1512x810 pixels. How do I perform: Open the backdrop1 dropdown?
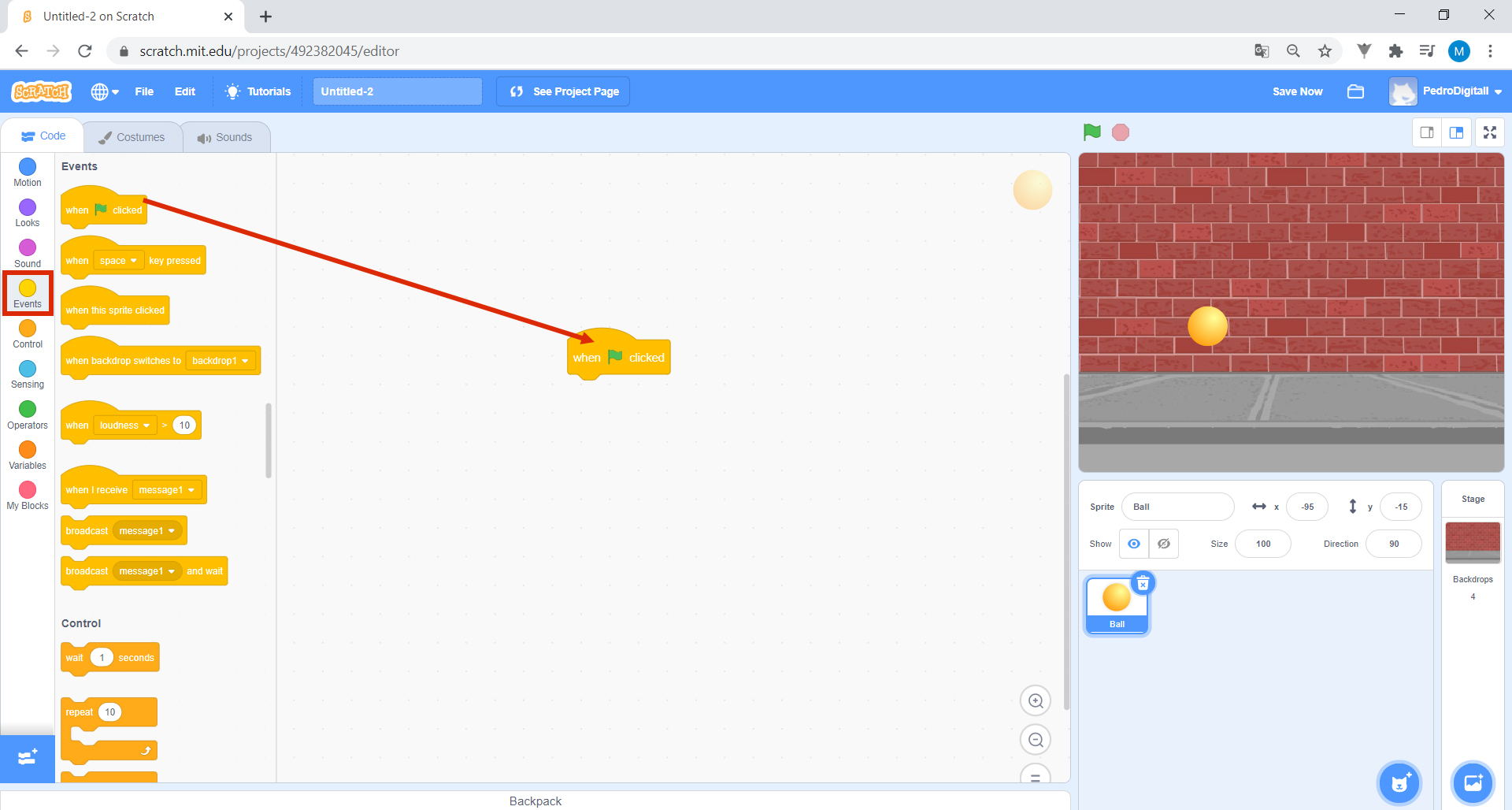[x=221, y=361]
